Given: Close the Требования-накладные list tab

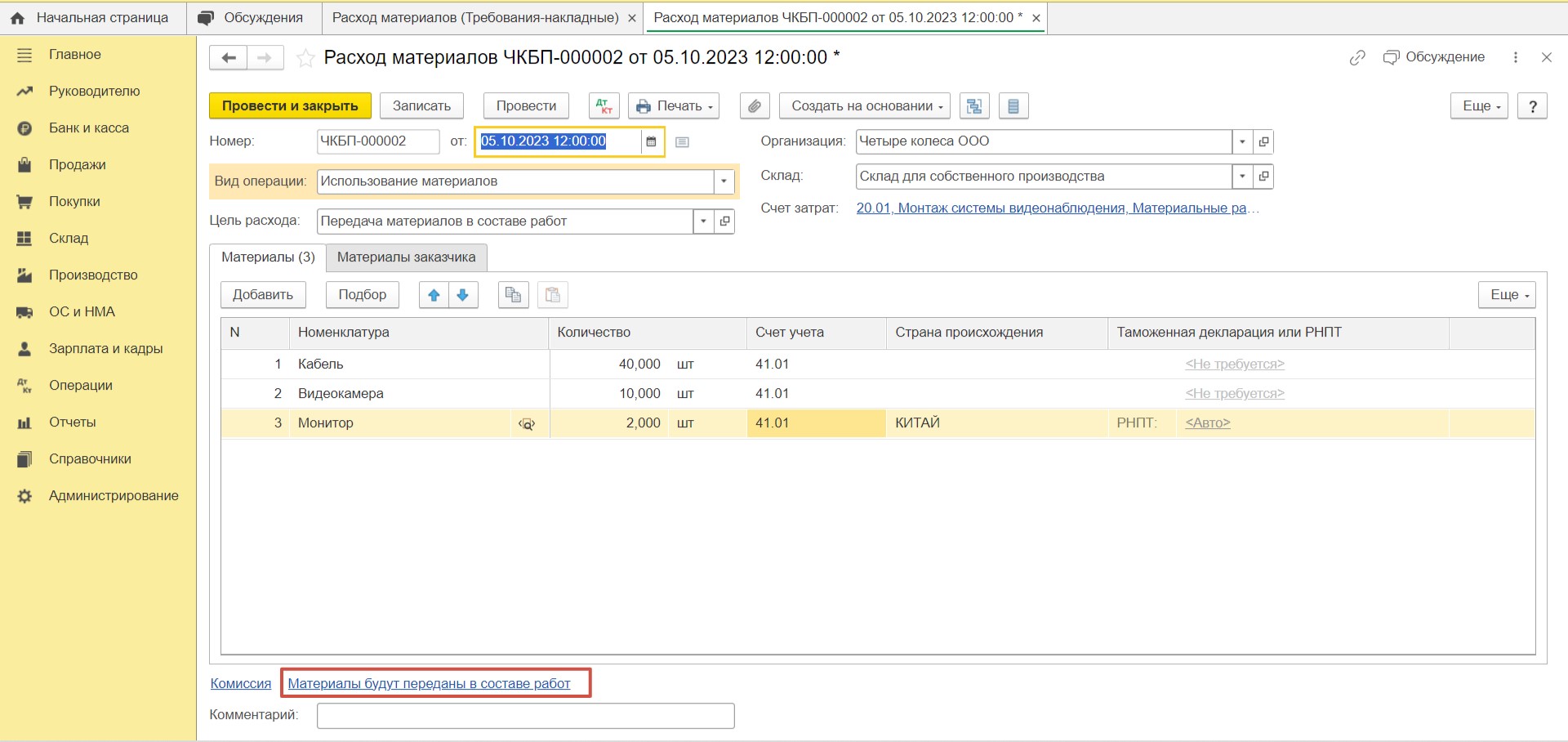Looking at the screenshot, I should tap(631, 18).
